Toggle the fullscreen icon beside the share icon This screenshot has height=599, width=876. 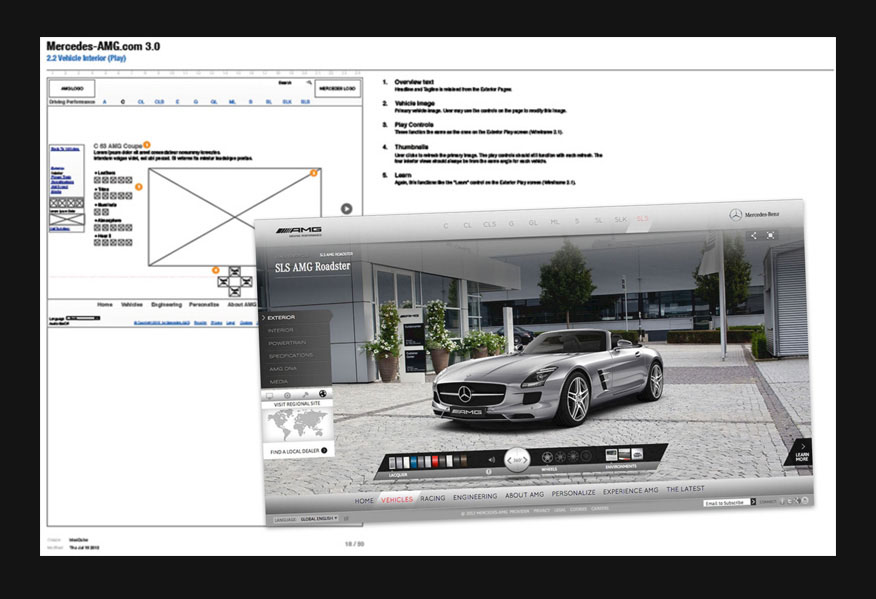point(770,236)
